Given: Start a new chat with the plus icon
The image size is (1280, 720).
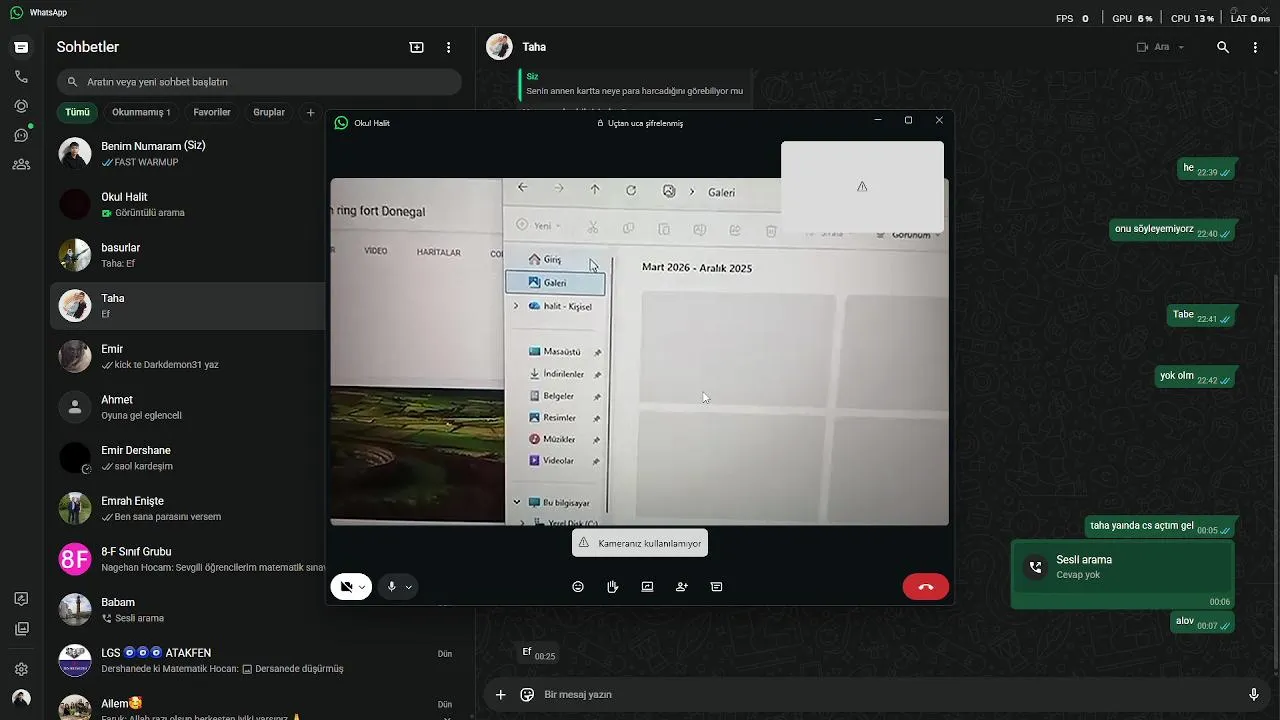Looking at the screenshot, I should pos(417,47).
